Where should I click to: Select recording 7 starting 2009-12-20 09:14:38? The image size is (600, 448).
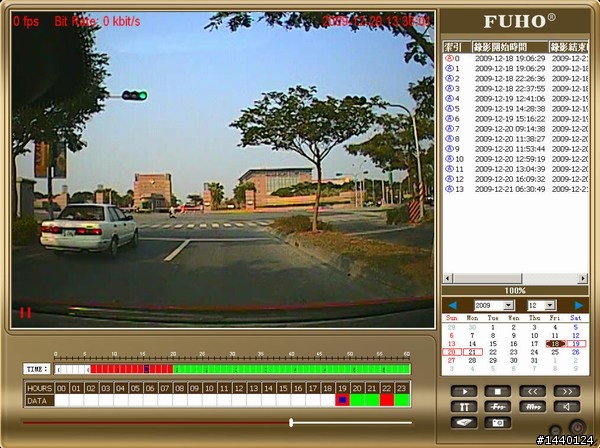[x=516, y=129]
